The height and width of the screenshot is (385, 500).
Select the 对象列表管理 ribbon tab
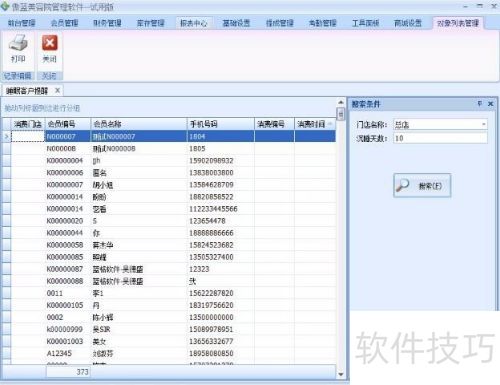(x=458, y=23)
